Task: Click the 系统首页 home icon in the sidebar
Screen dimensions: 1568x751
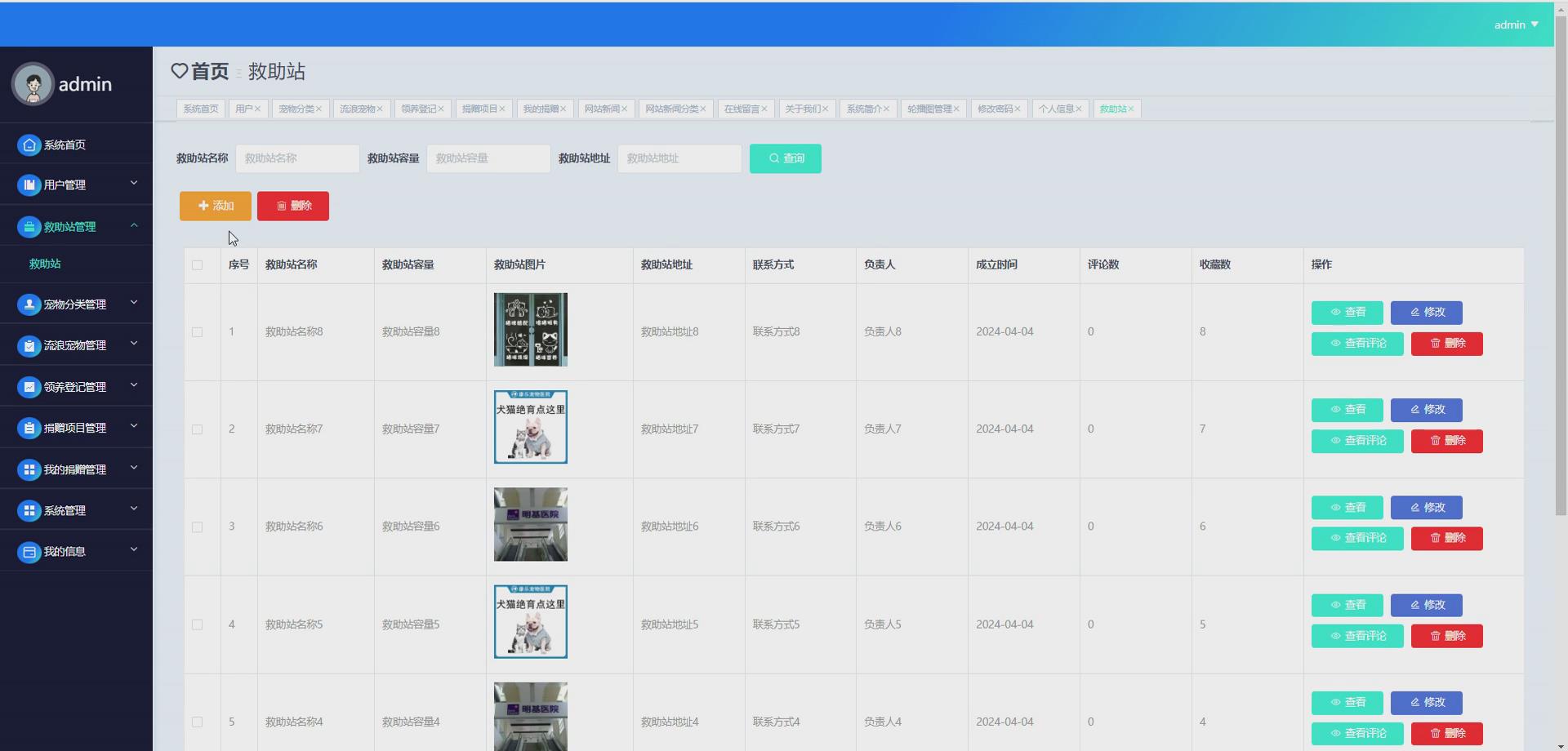Action: point(29,144)
